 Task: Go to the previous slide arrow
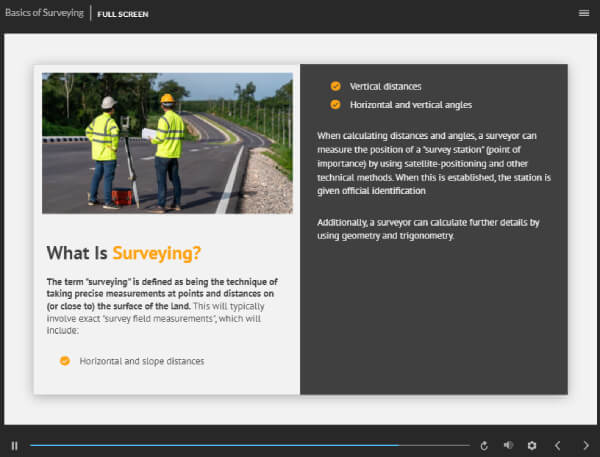pyautogui.click(x=558, y=445)
